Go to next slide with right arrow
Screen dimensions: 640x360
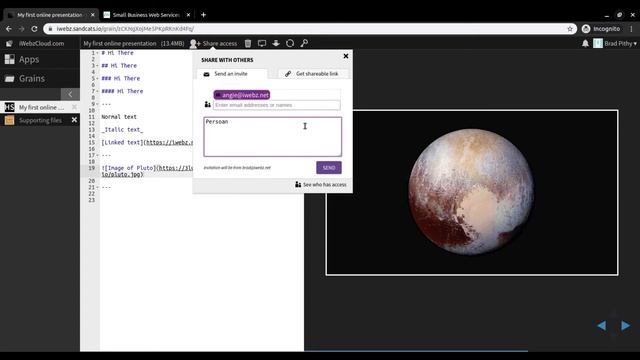click(x=625, y=326)
